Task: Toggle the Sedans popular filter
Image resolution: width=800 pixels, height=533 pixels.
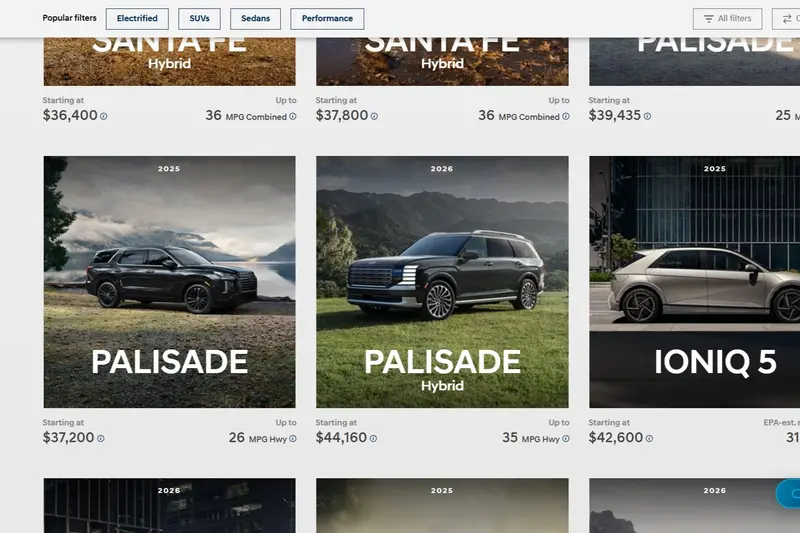Action: 255,19
